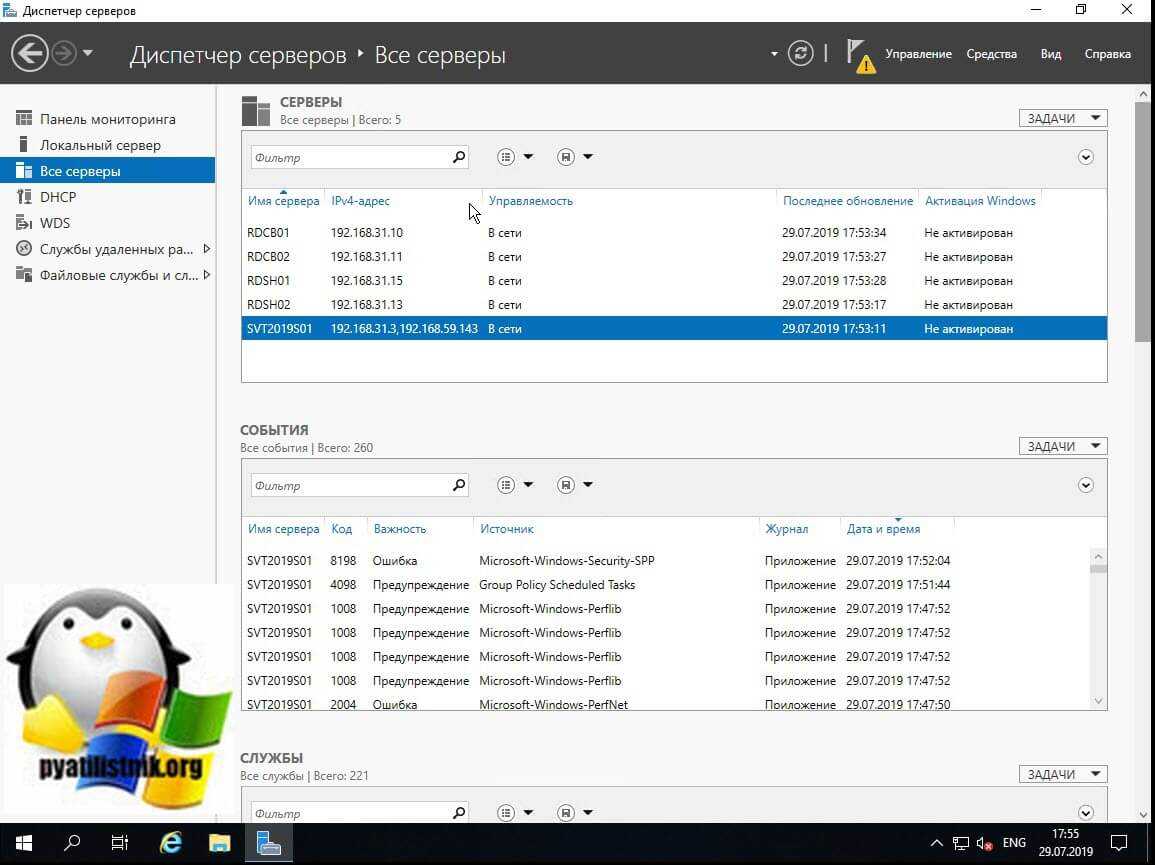This screenshot has width=1155, height=865.
Task: Click the refresh icon in header
Action: click(800, 53)
